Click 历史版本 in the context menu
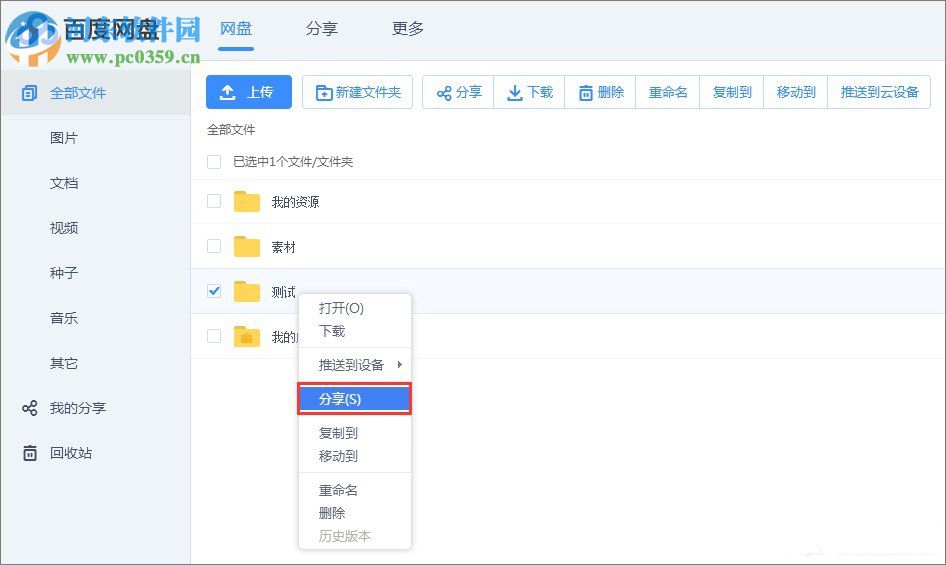946x565 pixels. [355, 536]
